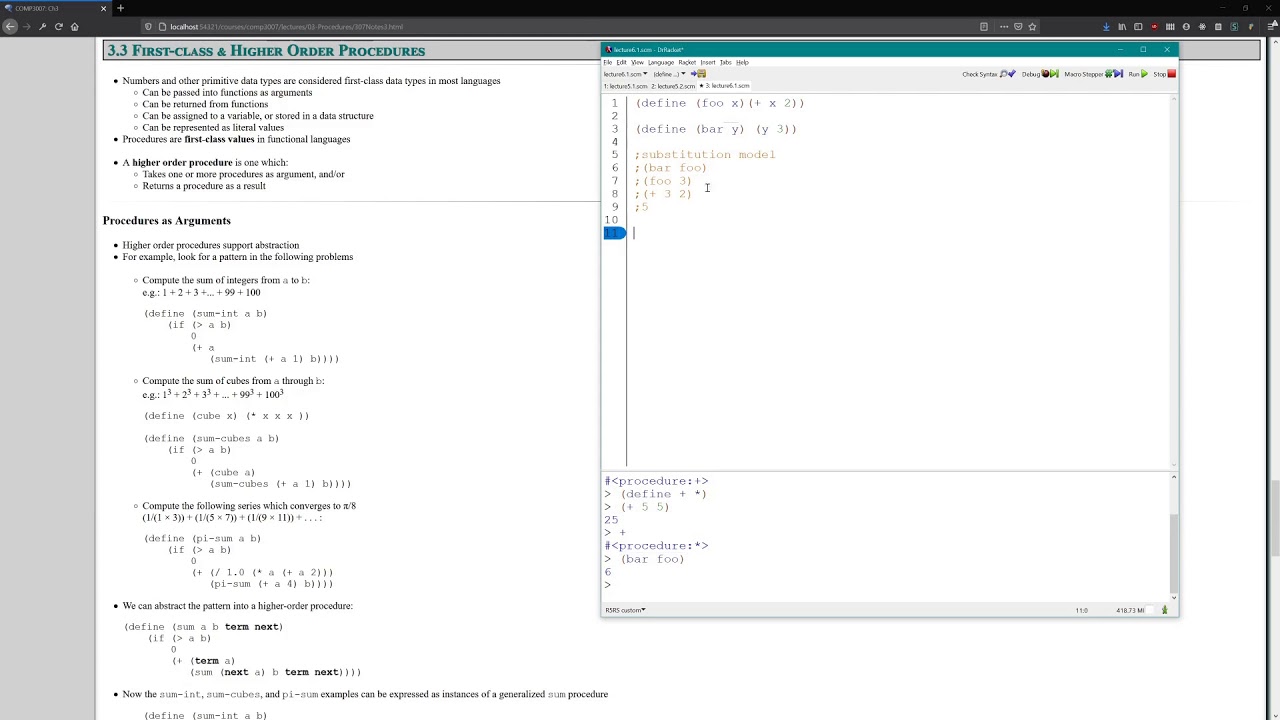Click the red Stop button in DrRacket
This screenshot has height=720, width=1280.
tap(1164, 74)
